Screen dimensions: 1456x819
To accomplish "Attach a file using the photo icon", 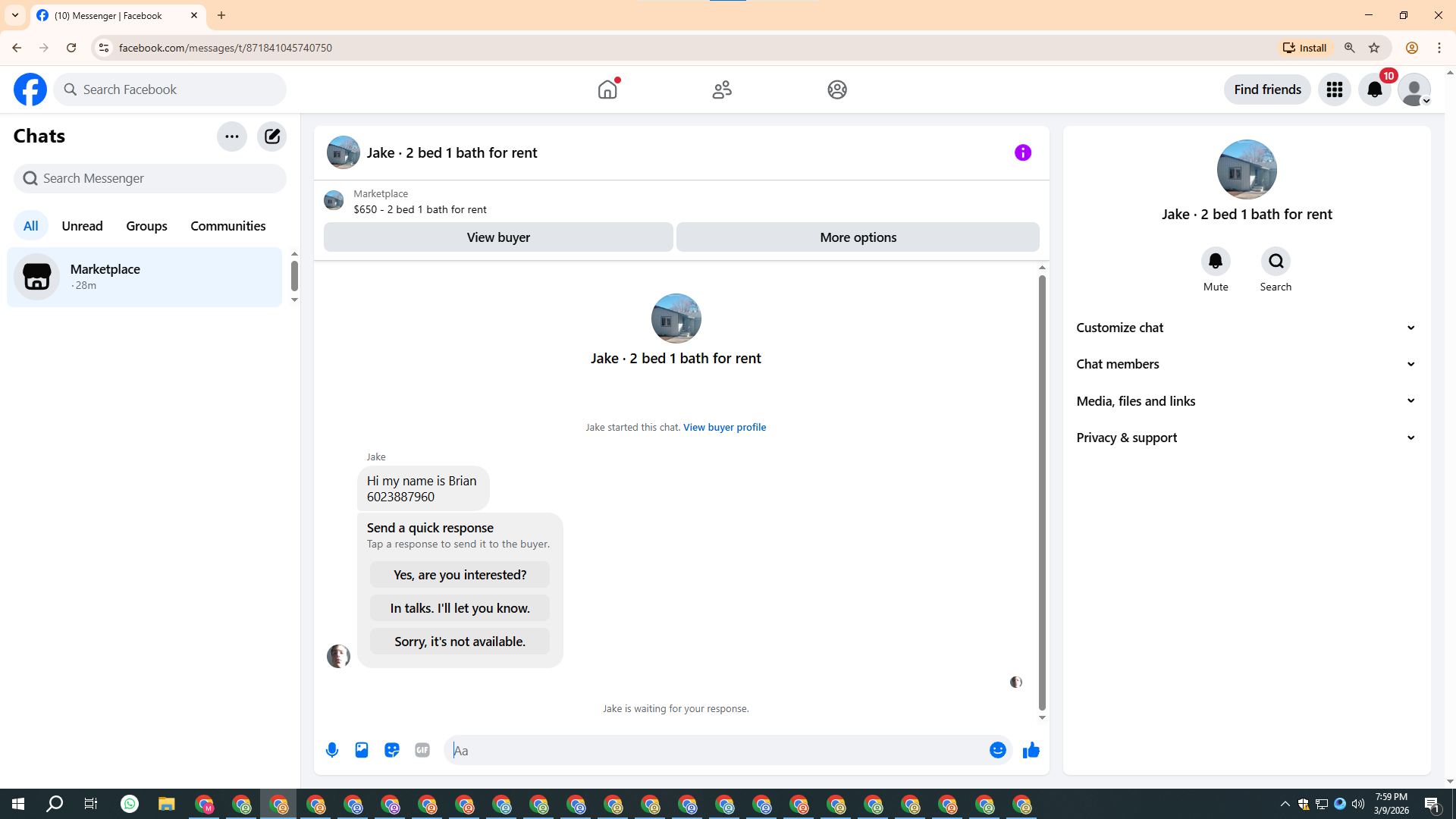I will coord(362,750).
